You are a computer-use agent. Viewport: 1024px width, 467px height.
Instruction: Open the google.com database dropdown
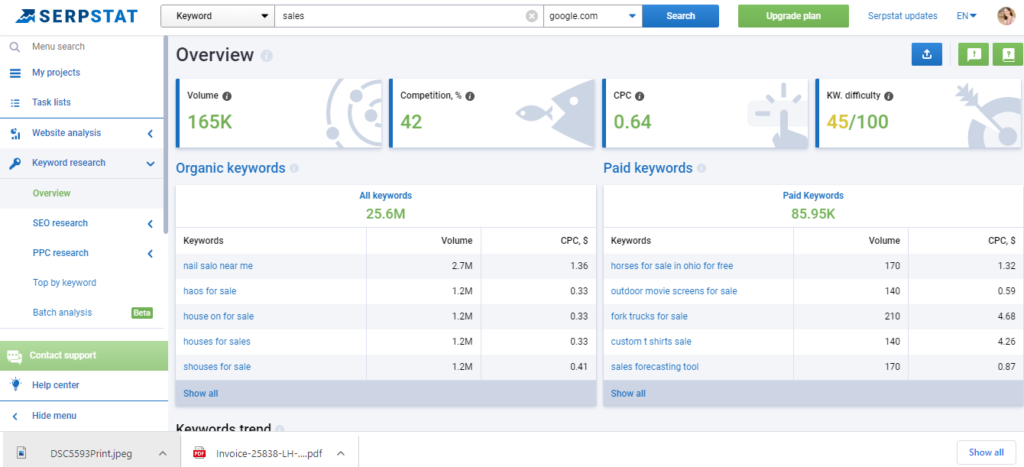[592, 16]
